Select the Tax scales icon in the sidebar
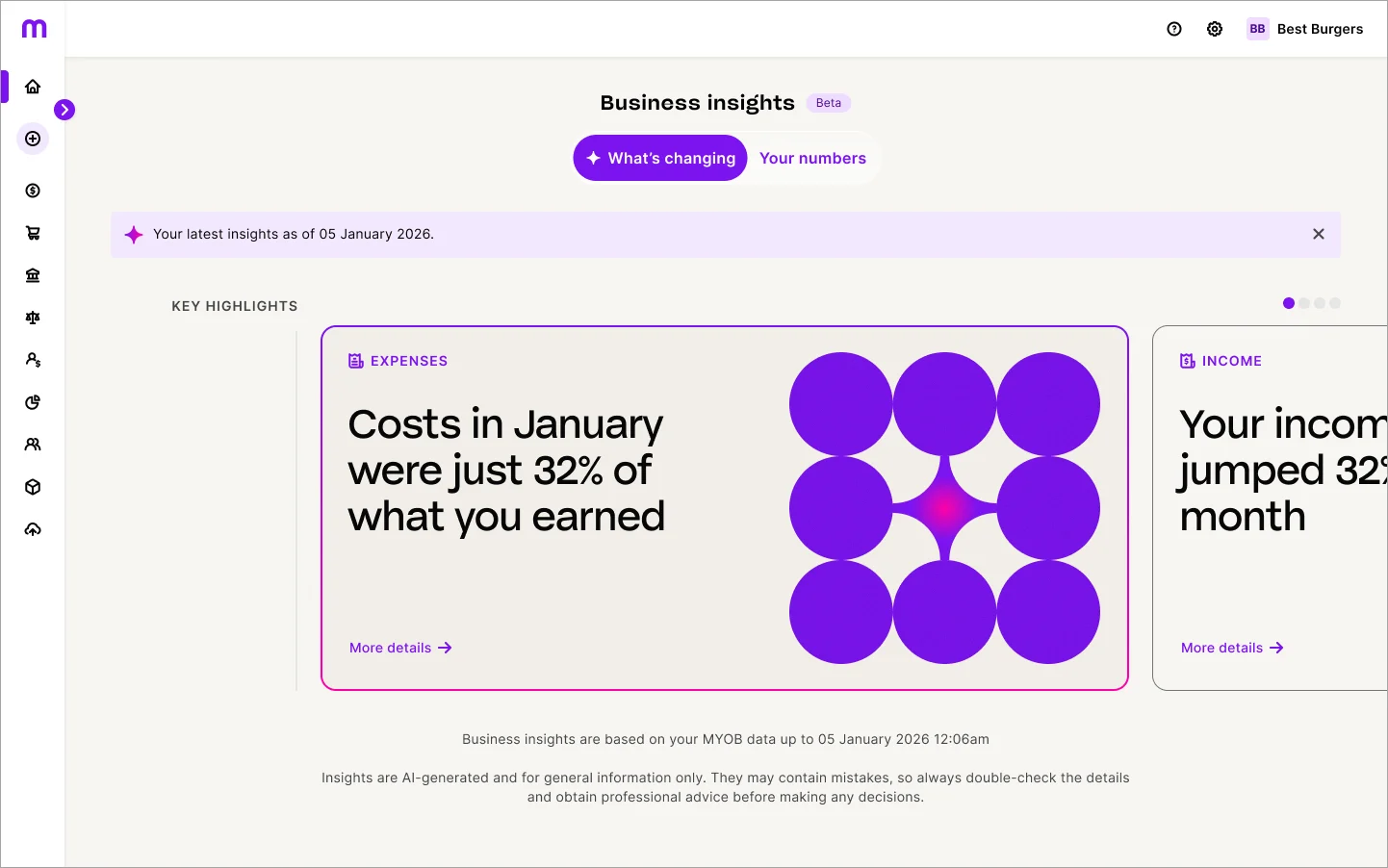 [x=32, y=318]
